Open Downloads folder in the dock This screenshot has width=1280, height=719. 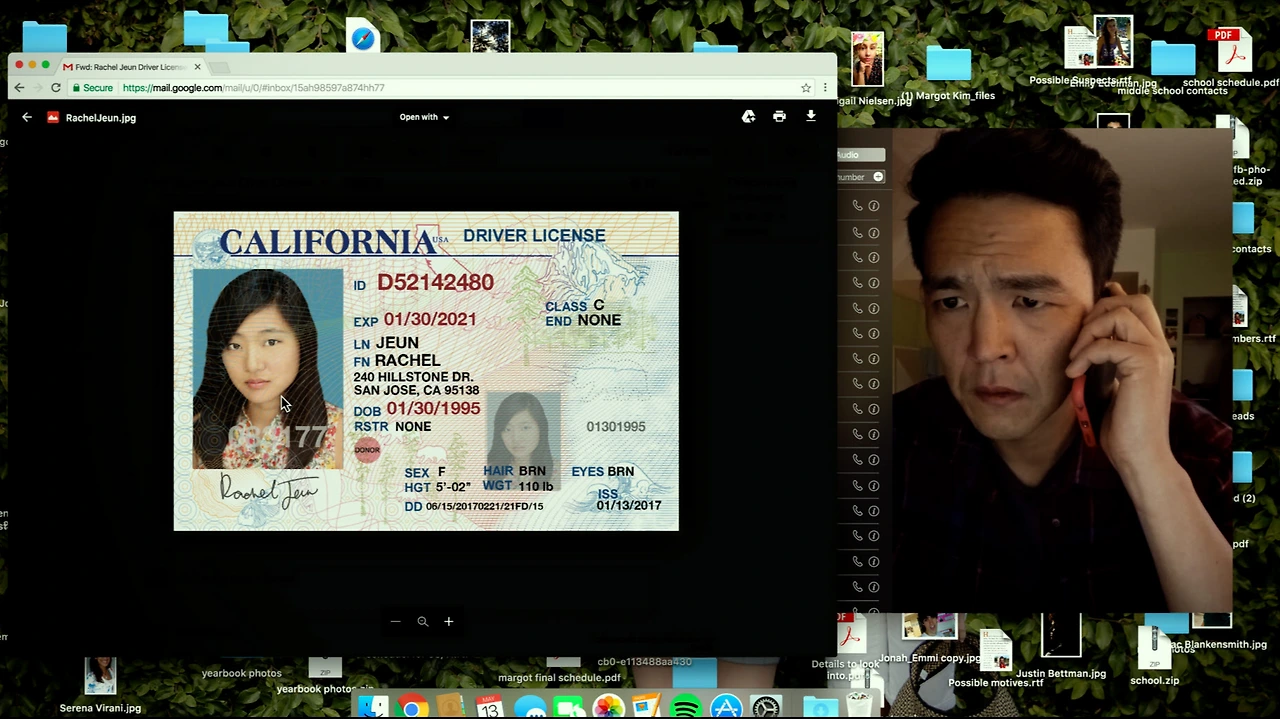click(x=820, y=707)
